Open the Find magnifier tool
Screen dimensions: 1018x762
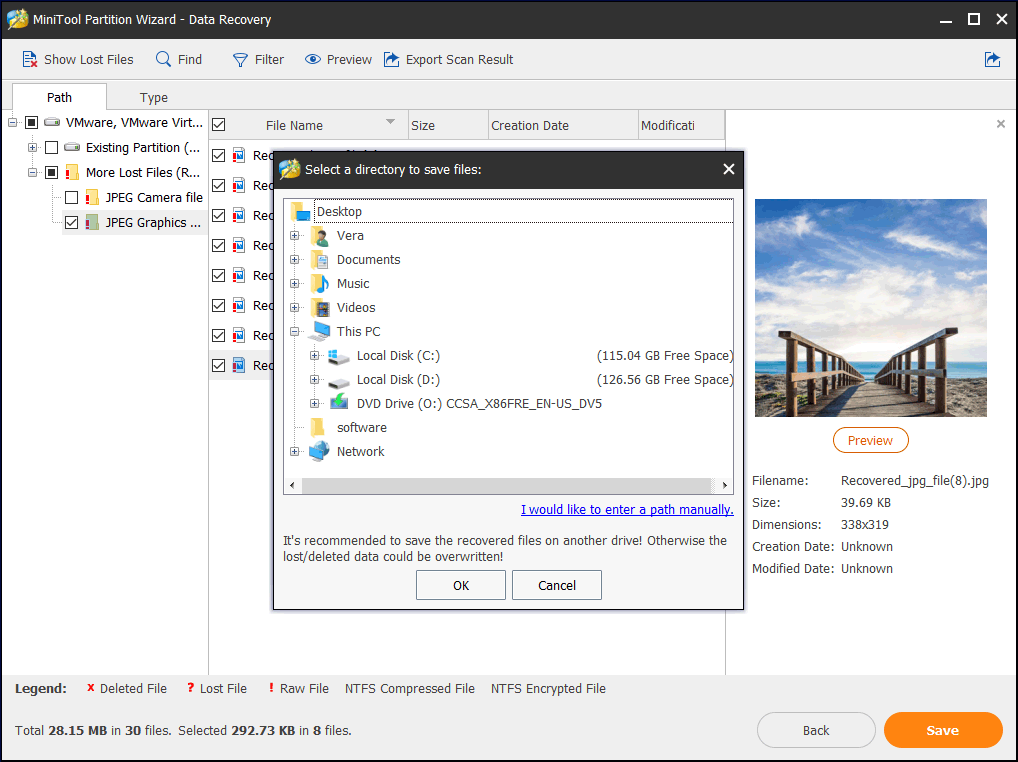pos(163,60)
